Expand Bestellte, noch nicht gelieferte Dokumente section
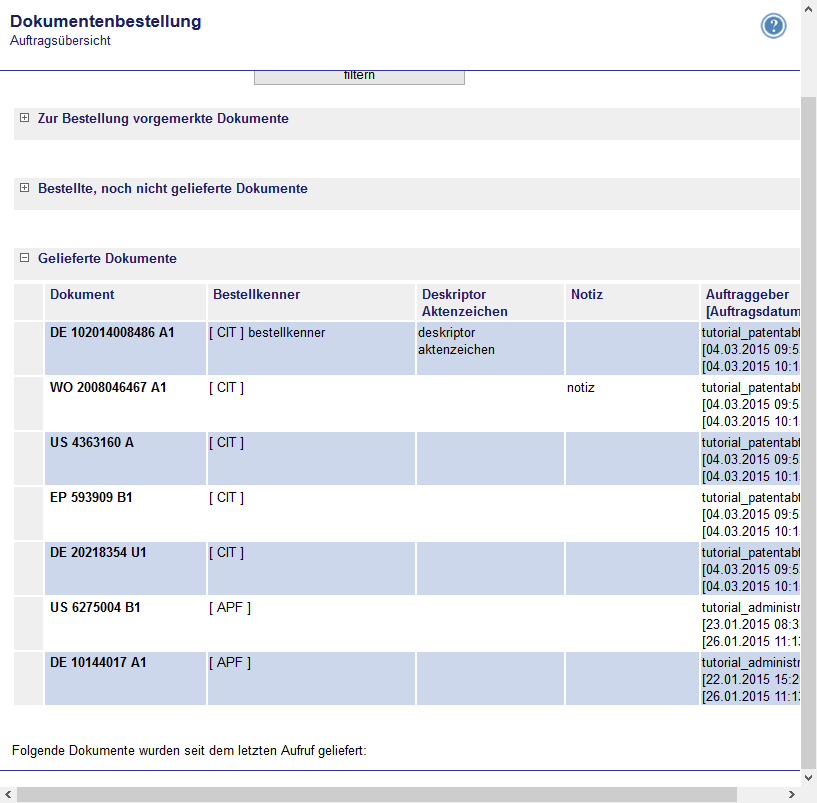Image resolution: width=817 pixels, height=803 pixels. [x=24, y=188]
